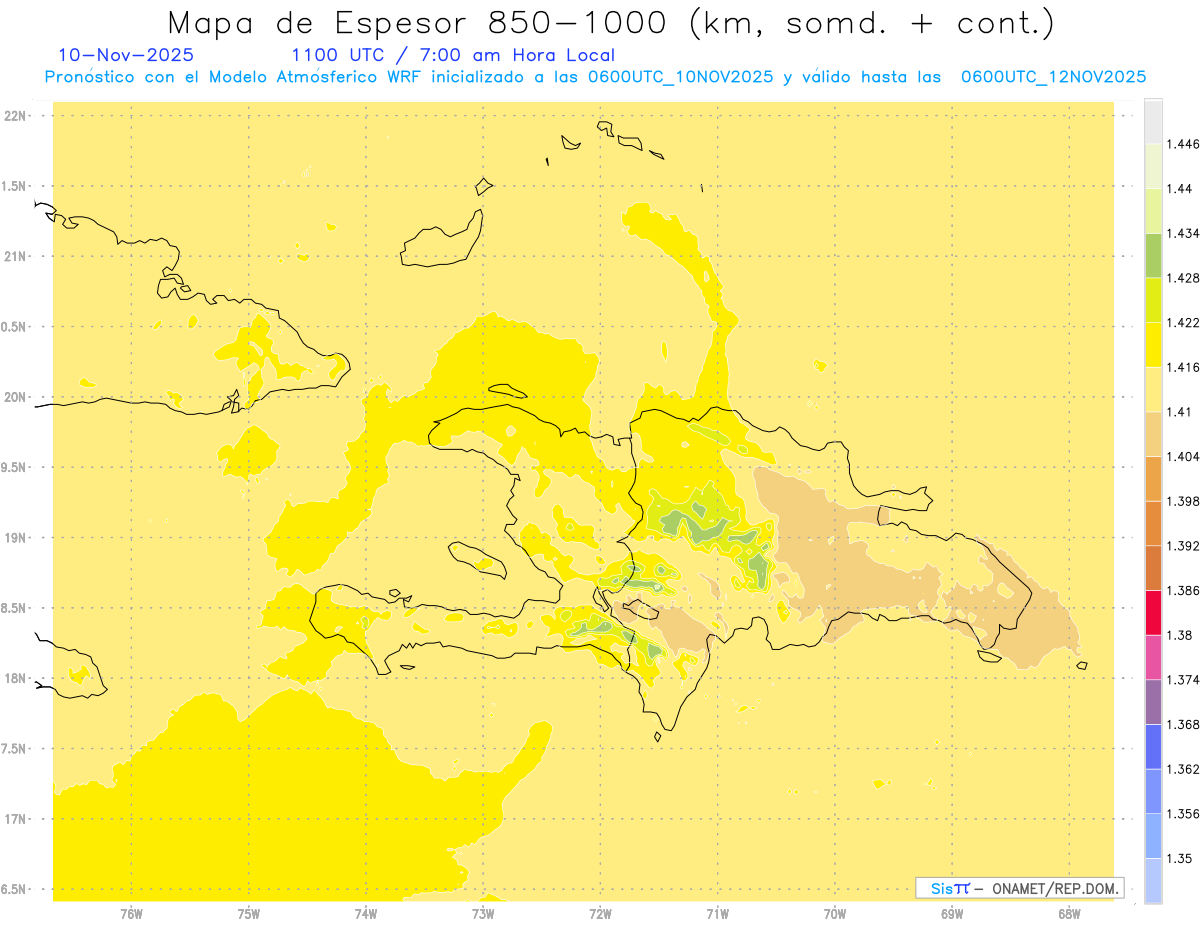Choose the pale yellow legend band between 1.41 and 1.416
This screenshot has height=927, width=1200.
tap(1153, 389)
